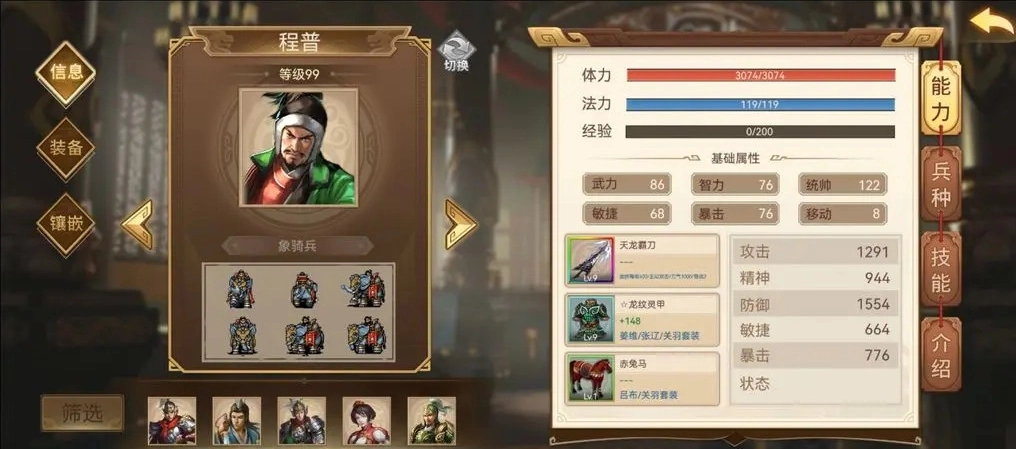The width and height of the screenshot is (1016, 449).
Task: Pick the green-hat general portrait at bottom
Action: pyautogui.click(x=432, y=421)
